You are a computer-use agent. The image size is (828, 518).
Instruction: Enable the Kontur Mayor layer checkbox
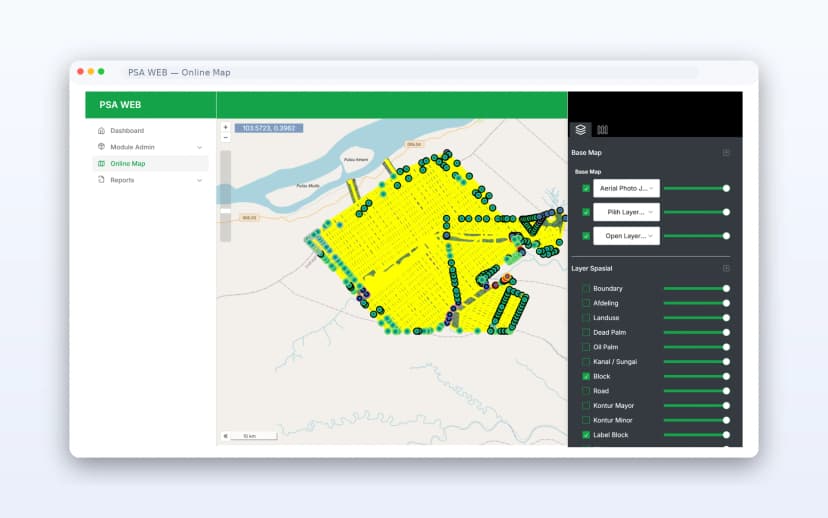click(586, 406)
